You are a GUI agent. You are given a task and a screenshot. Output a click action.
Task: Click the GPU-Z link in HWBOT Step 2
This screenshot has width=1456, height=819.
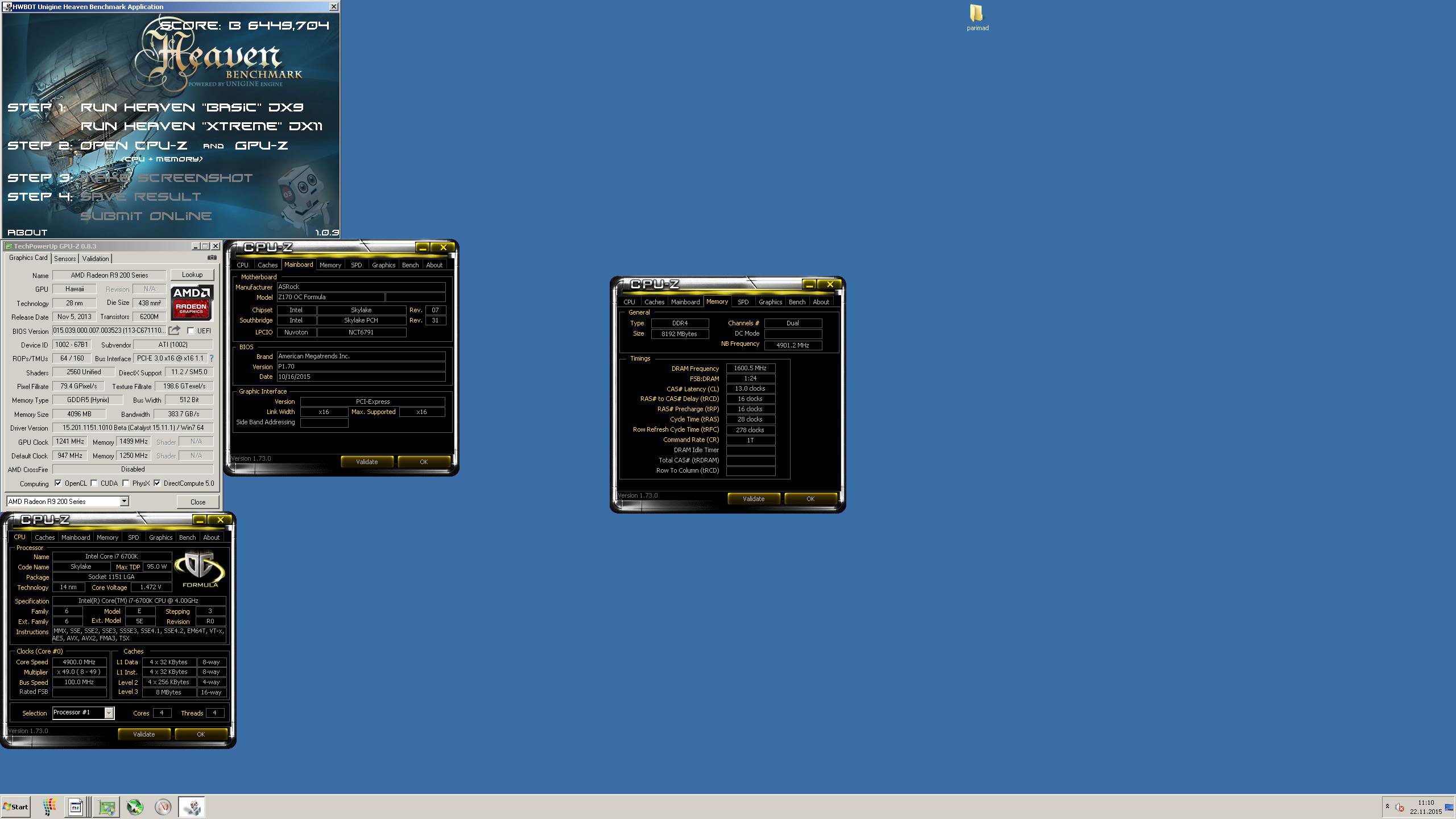(x=262, y=145)
